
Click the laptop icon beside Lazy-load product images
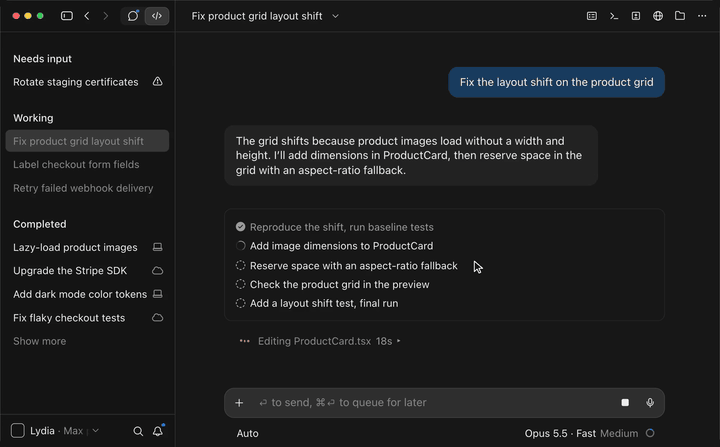[158, 247]
